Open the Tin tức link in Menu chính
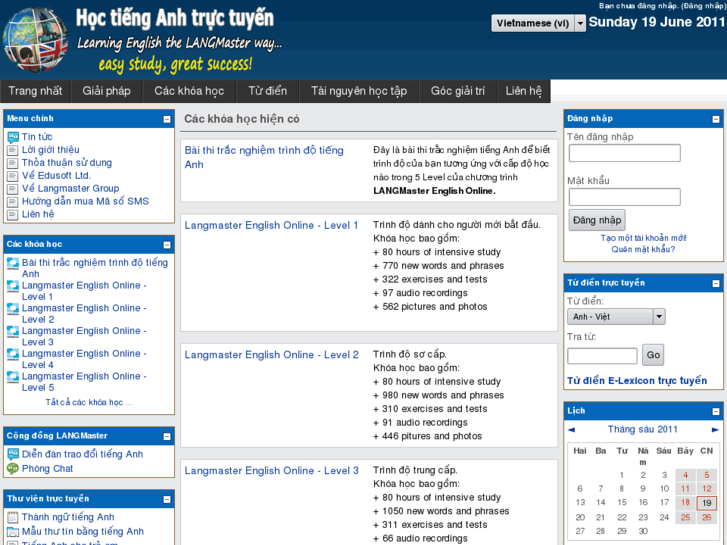 pyautogui.click(x=37, y=137)
